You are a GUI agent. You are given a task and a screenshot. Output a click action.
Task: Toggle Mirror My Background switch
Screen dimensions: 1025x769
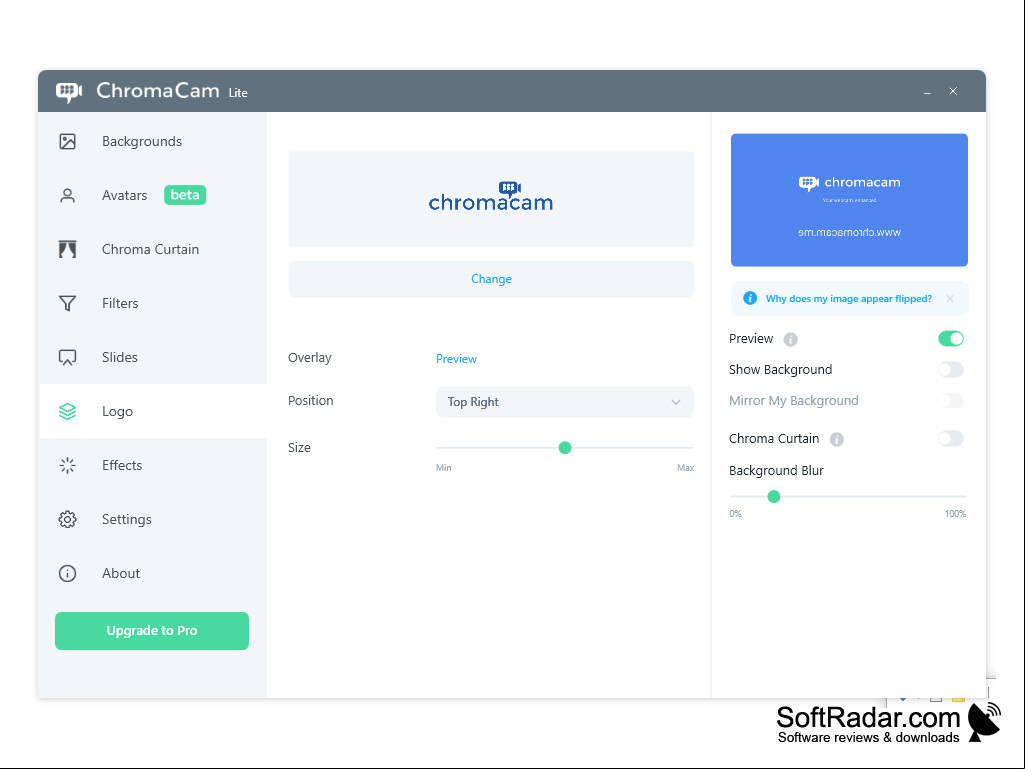point(950,400)
